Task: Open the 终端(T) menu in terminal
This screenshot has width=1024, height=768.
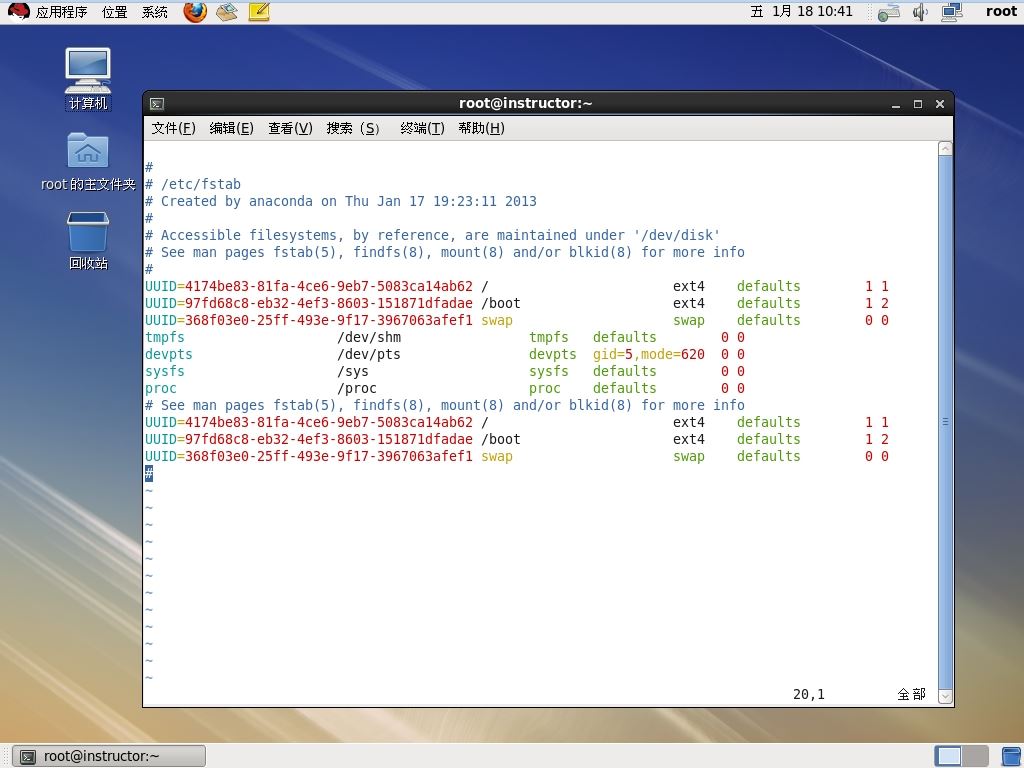Action: [422, 128]
